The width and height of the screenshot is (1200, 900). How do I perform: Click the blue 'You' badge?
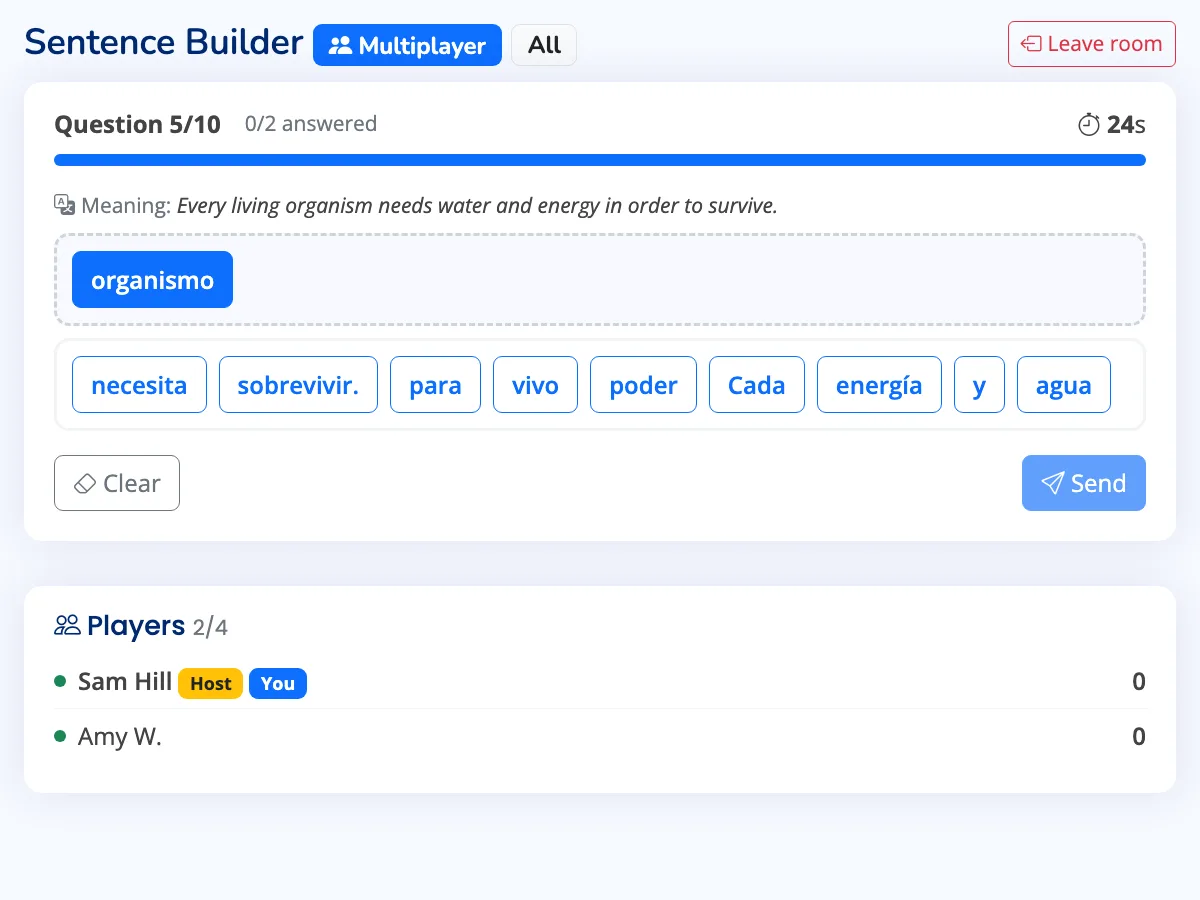coord(278,683)
